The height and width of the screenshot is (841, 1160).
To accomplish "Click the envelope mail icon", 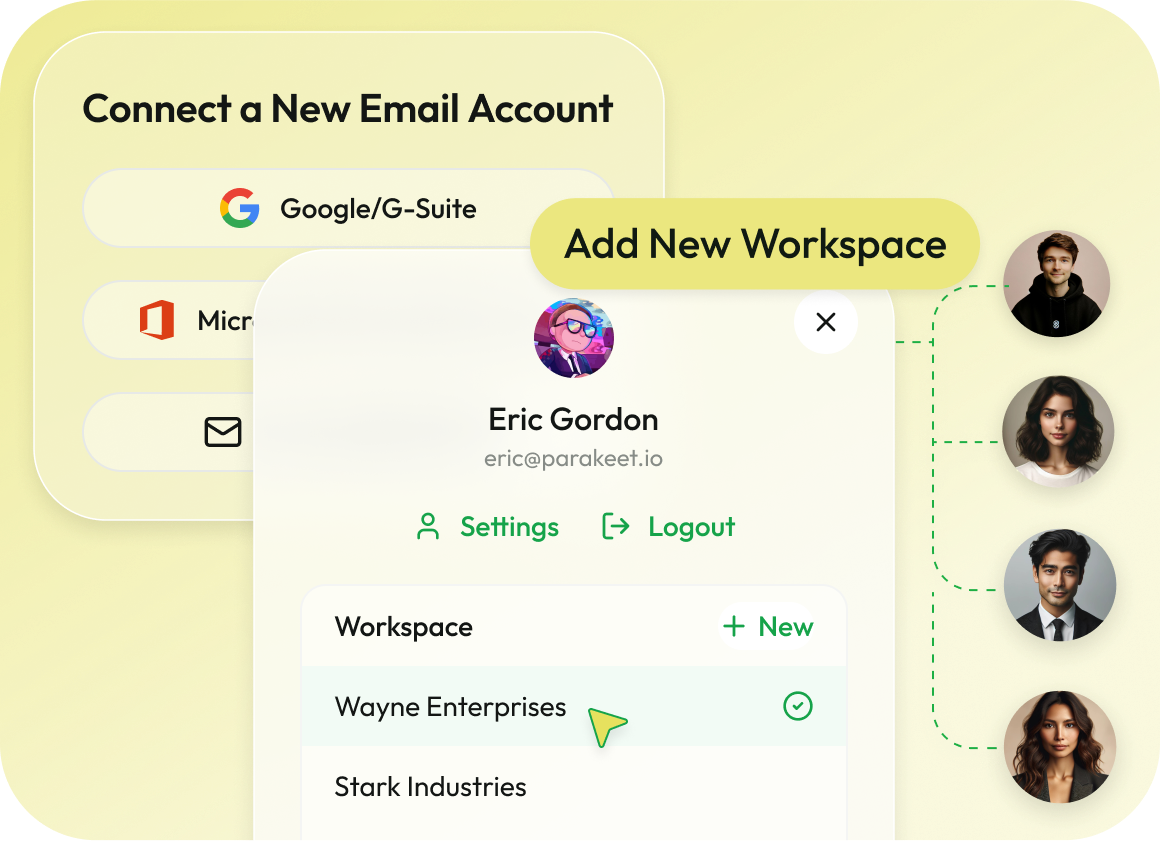I will click(x=223, y=432).
